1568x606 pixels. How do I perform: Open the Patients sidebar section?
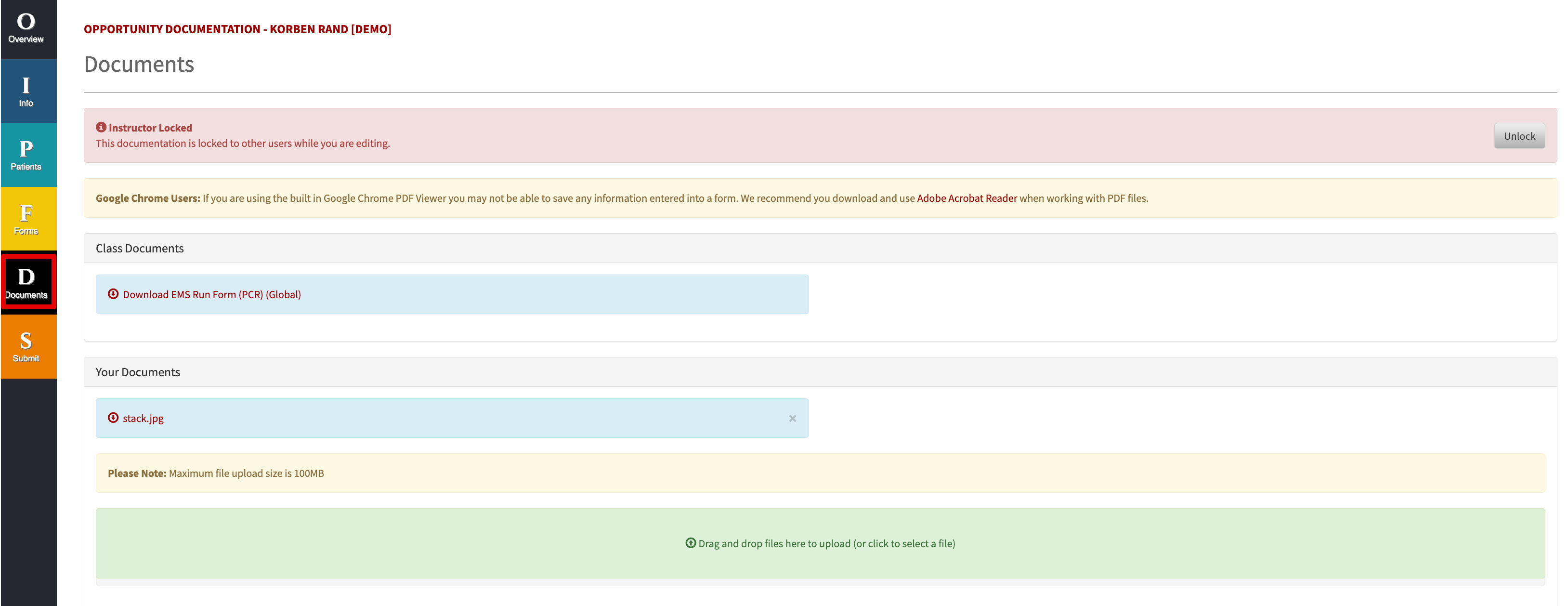(28, 155)
